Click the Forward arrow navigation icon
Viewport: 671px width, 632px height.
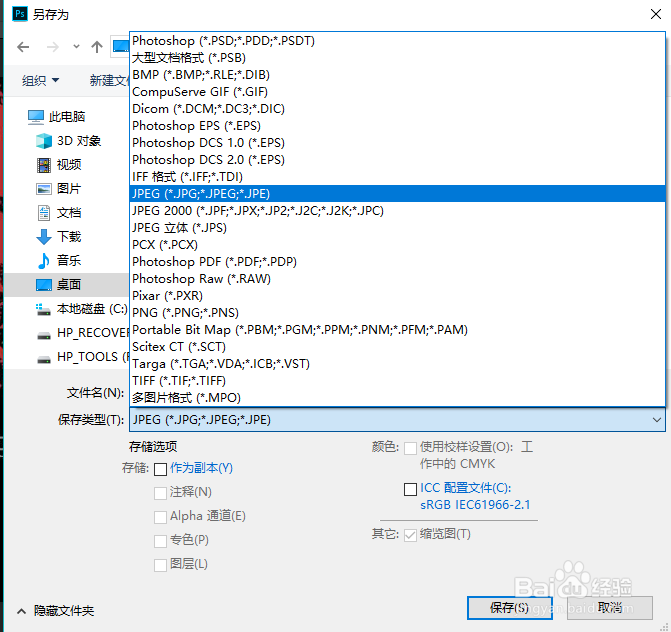point(53,47)
